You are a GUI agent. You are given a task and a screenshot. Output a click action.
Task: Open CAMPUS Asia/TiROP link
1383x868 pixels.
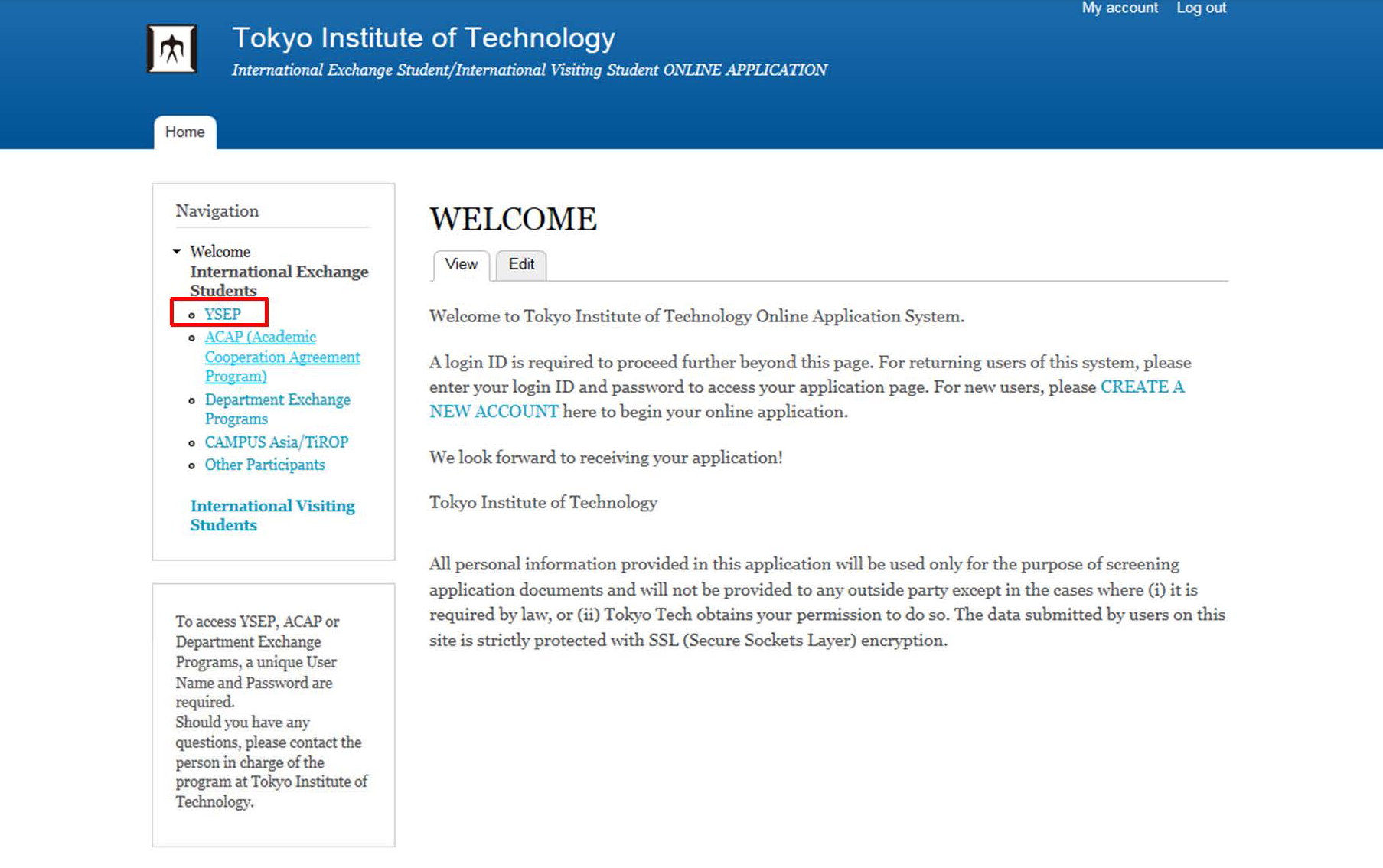pyautogui.click(x=276, y=442)
